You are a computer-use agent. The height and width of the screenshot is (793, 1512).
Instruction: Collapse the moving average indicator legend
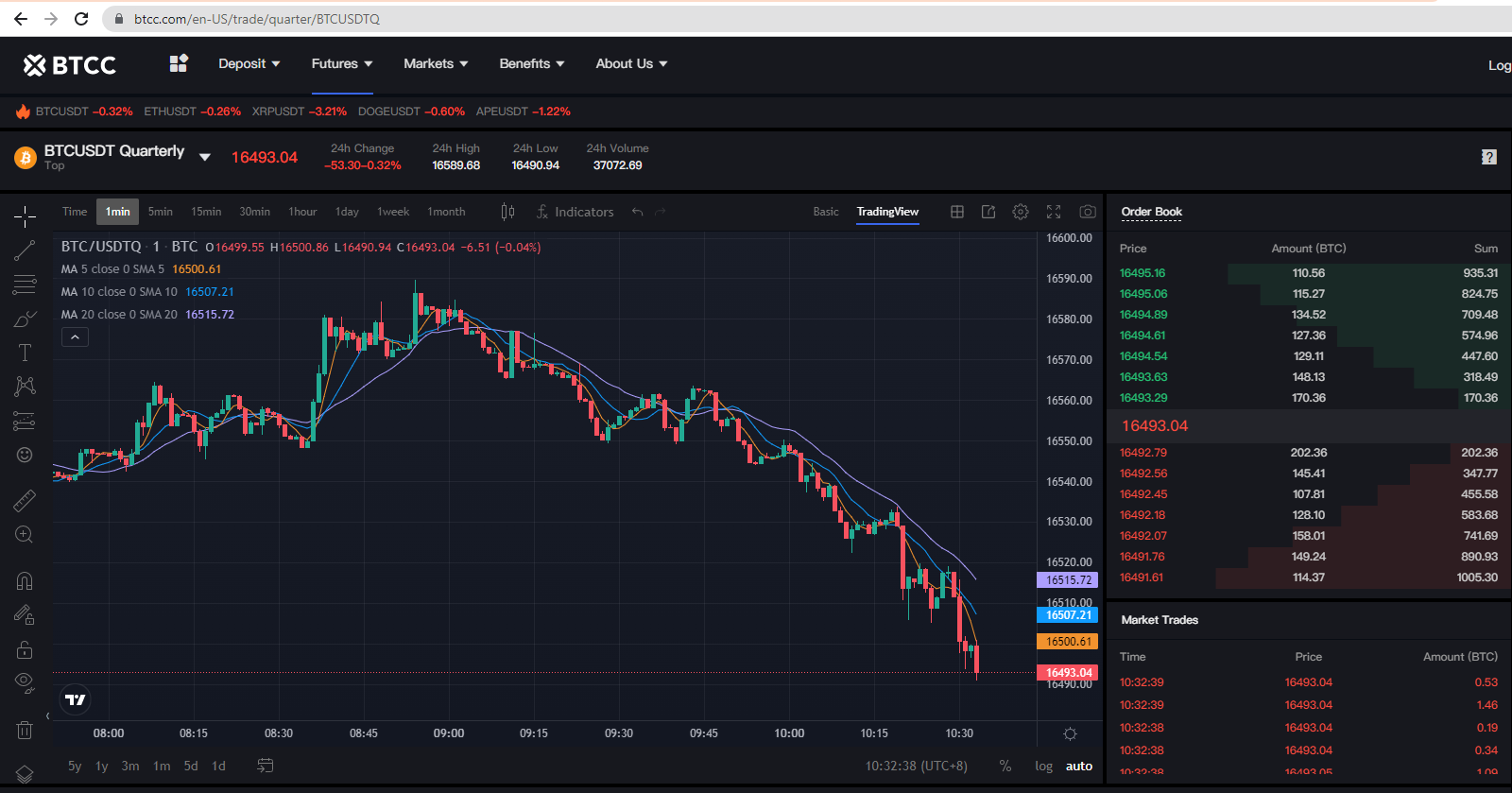75,336
